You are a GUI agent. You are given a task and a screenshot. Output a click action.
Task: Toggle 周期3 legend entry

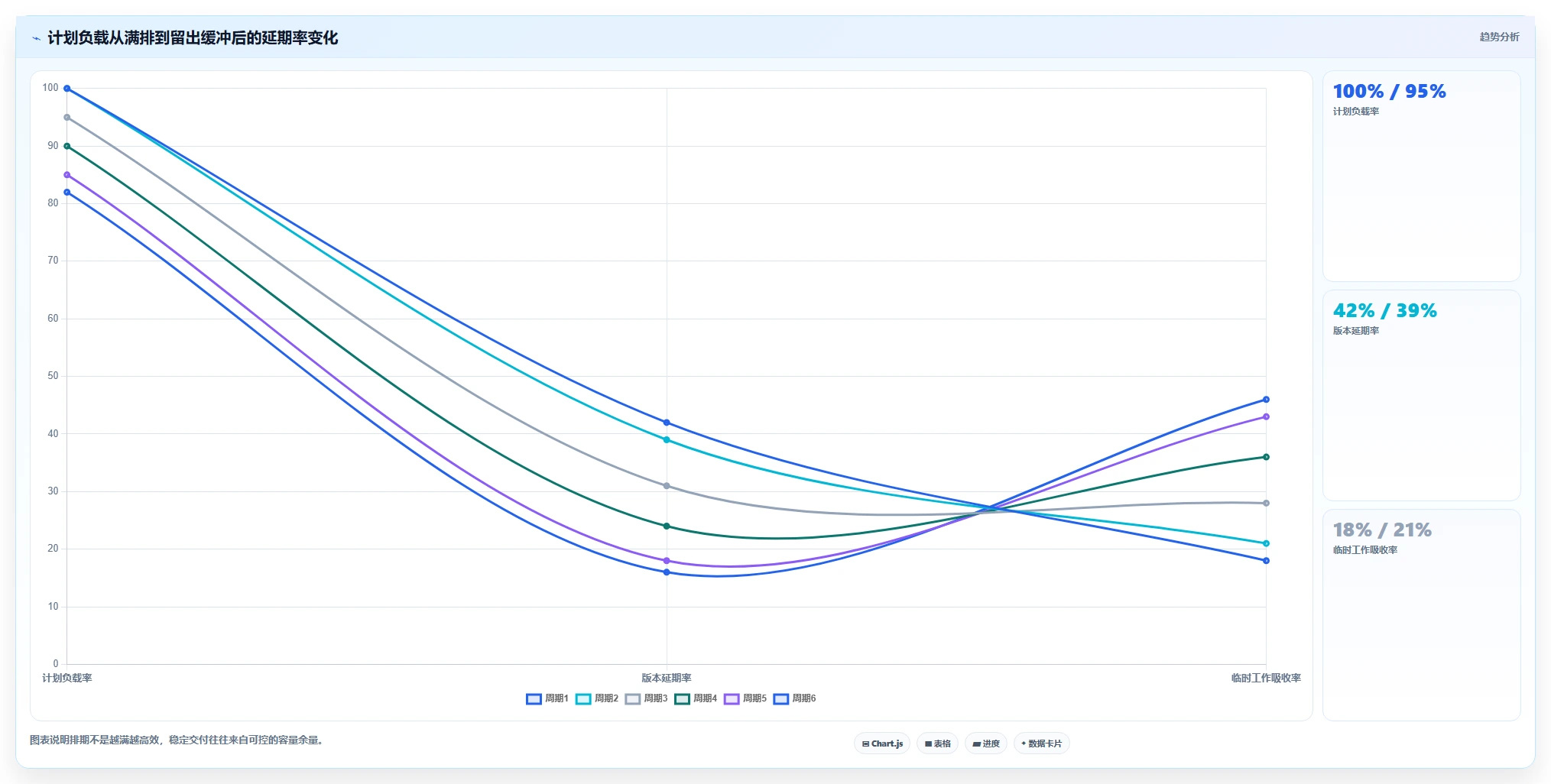(x=646, y=698)
